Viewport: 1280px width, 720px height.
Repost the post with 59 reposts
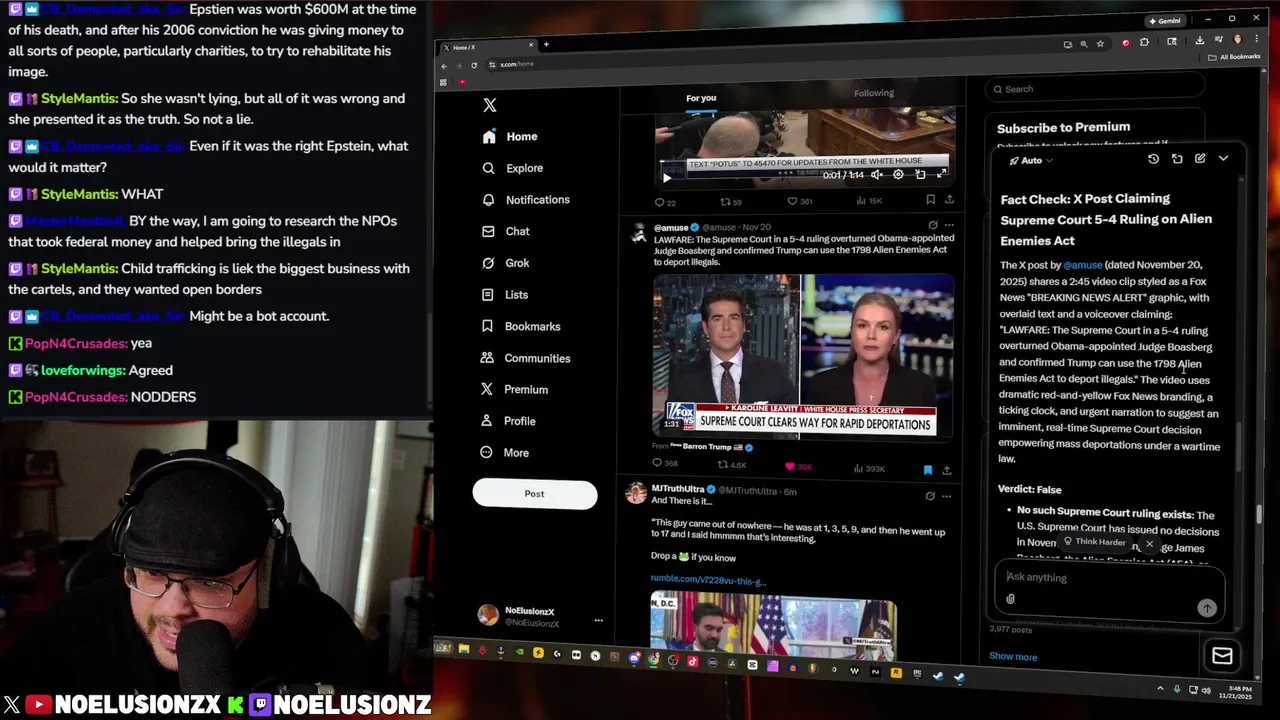pos(730,202)
